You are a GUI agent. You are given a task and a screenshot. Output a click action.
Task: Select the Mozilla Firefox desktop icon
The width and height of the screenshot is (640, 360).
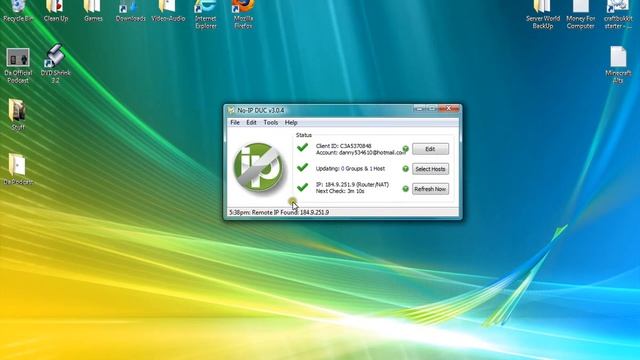243,14
